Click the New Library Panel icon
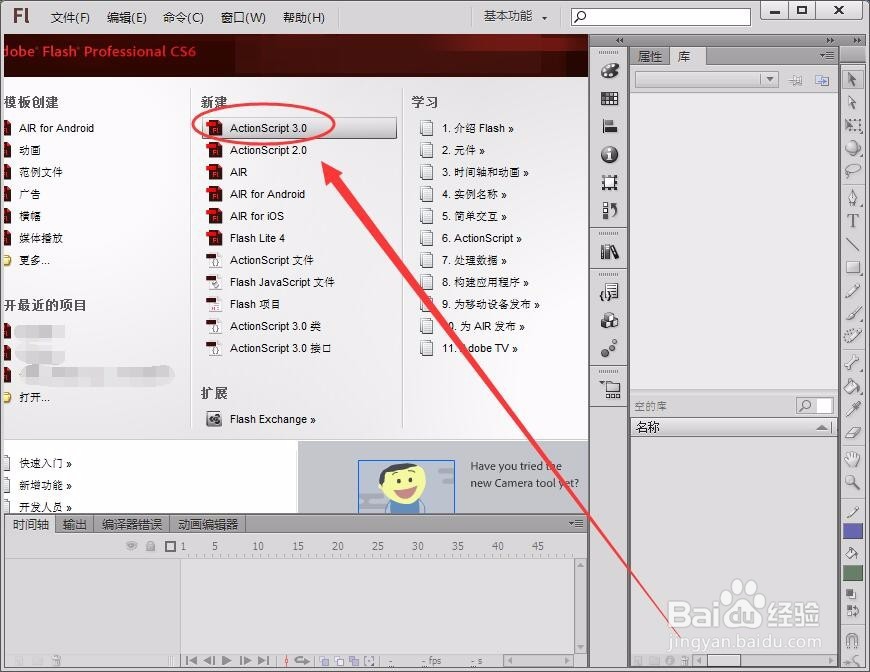 coord(822,80)
